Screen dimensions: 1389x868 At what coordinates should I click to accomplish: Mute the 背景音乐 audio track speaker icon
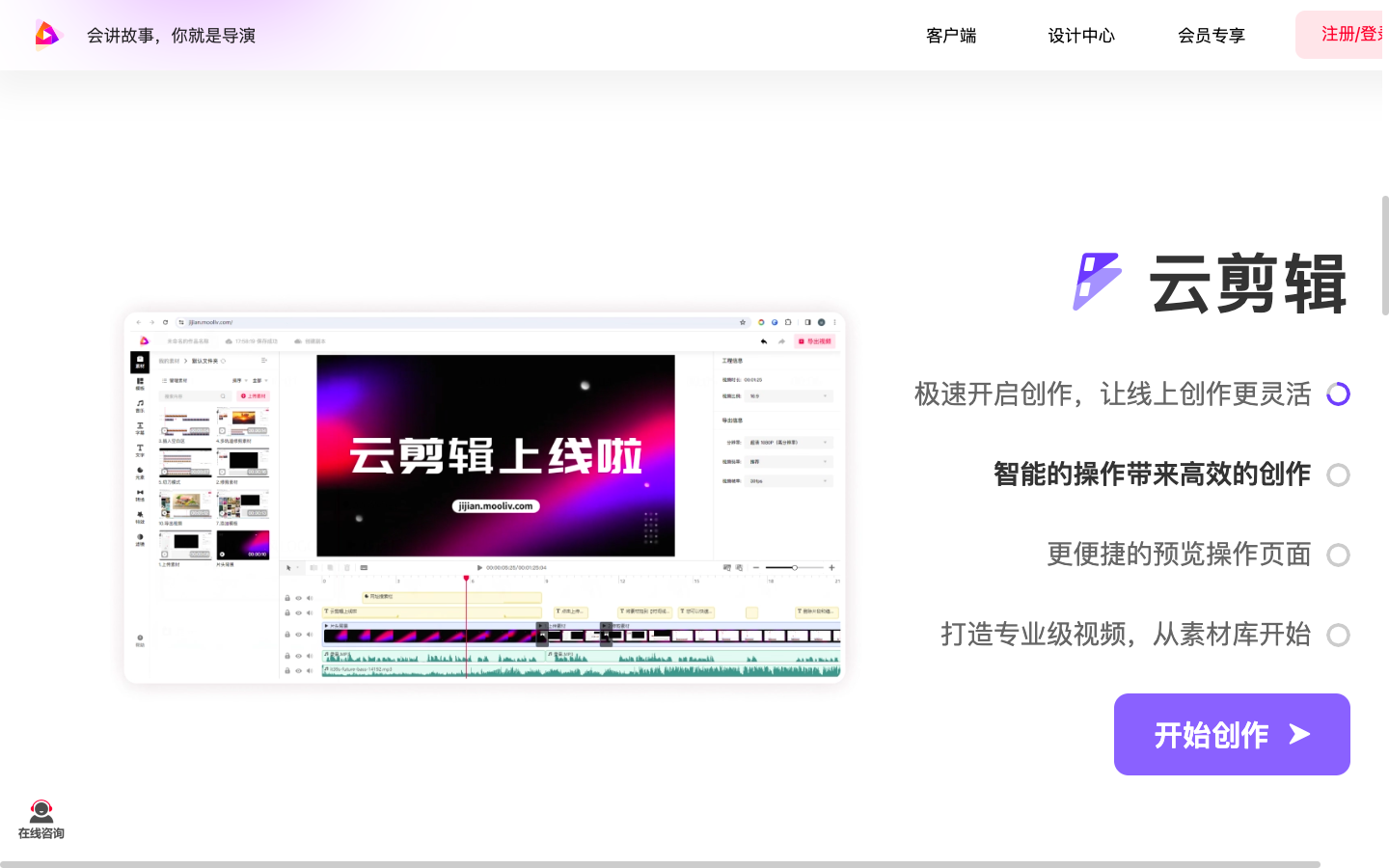[310, 670]
